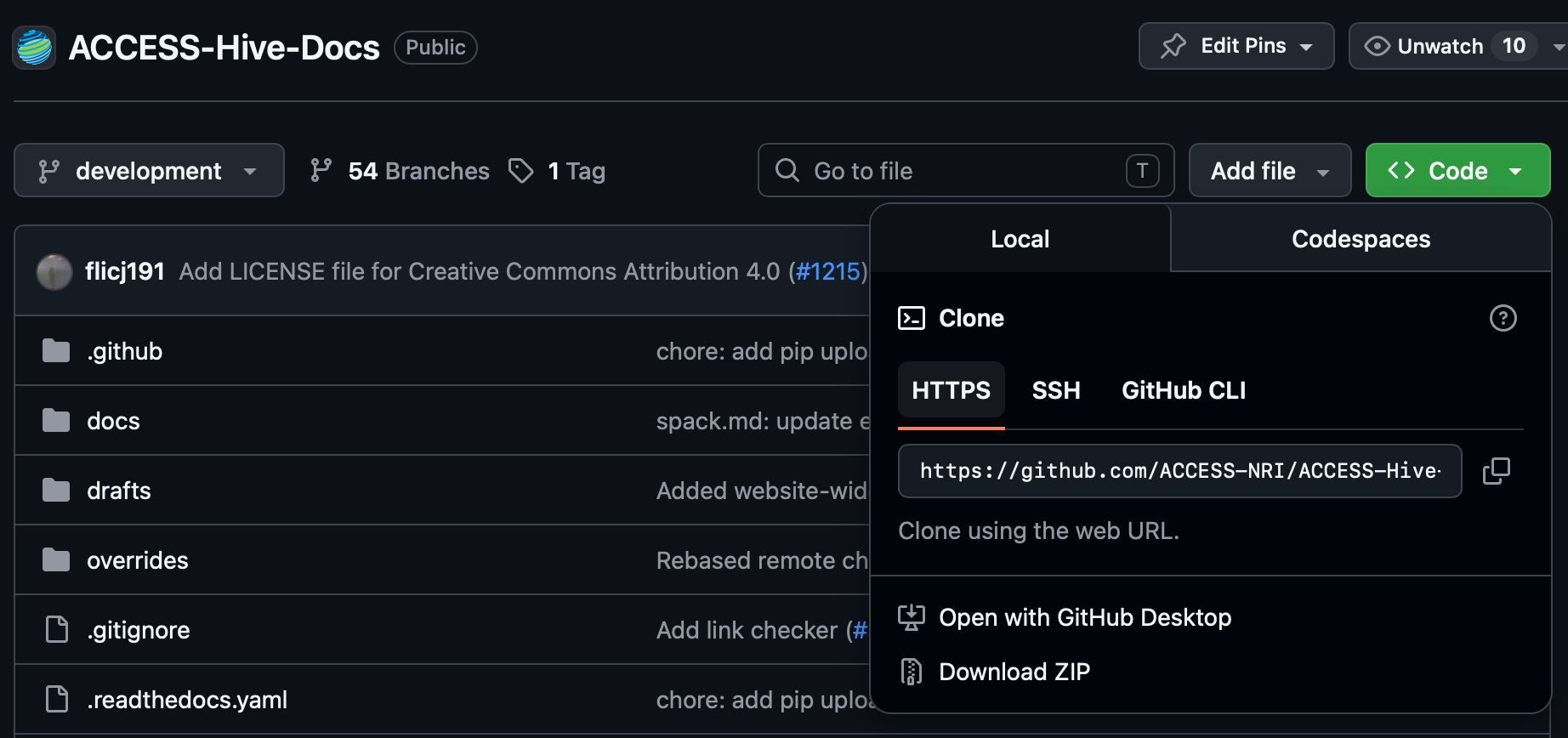Open 'chore: add pip' commit for .github
The width and height of the screenshot is (1568, 738).
click(762, 351)
